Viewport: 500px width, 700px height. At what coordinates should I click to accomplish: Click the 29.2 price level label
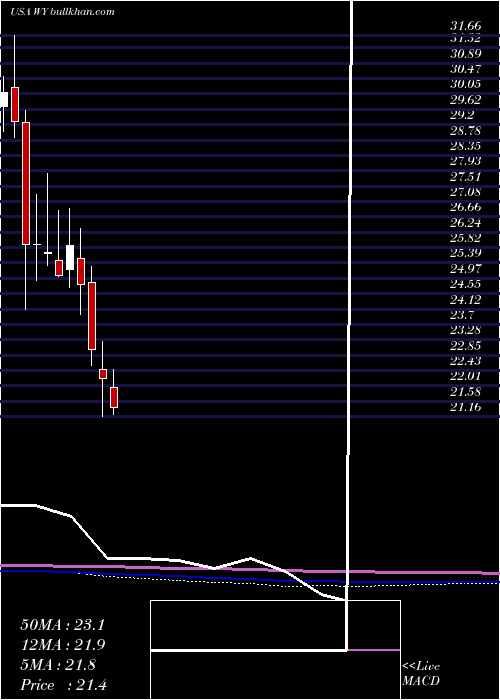click(462, 115)
